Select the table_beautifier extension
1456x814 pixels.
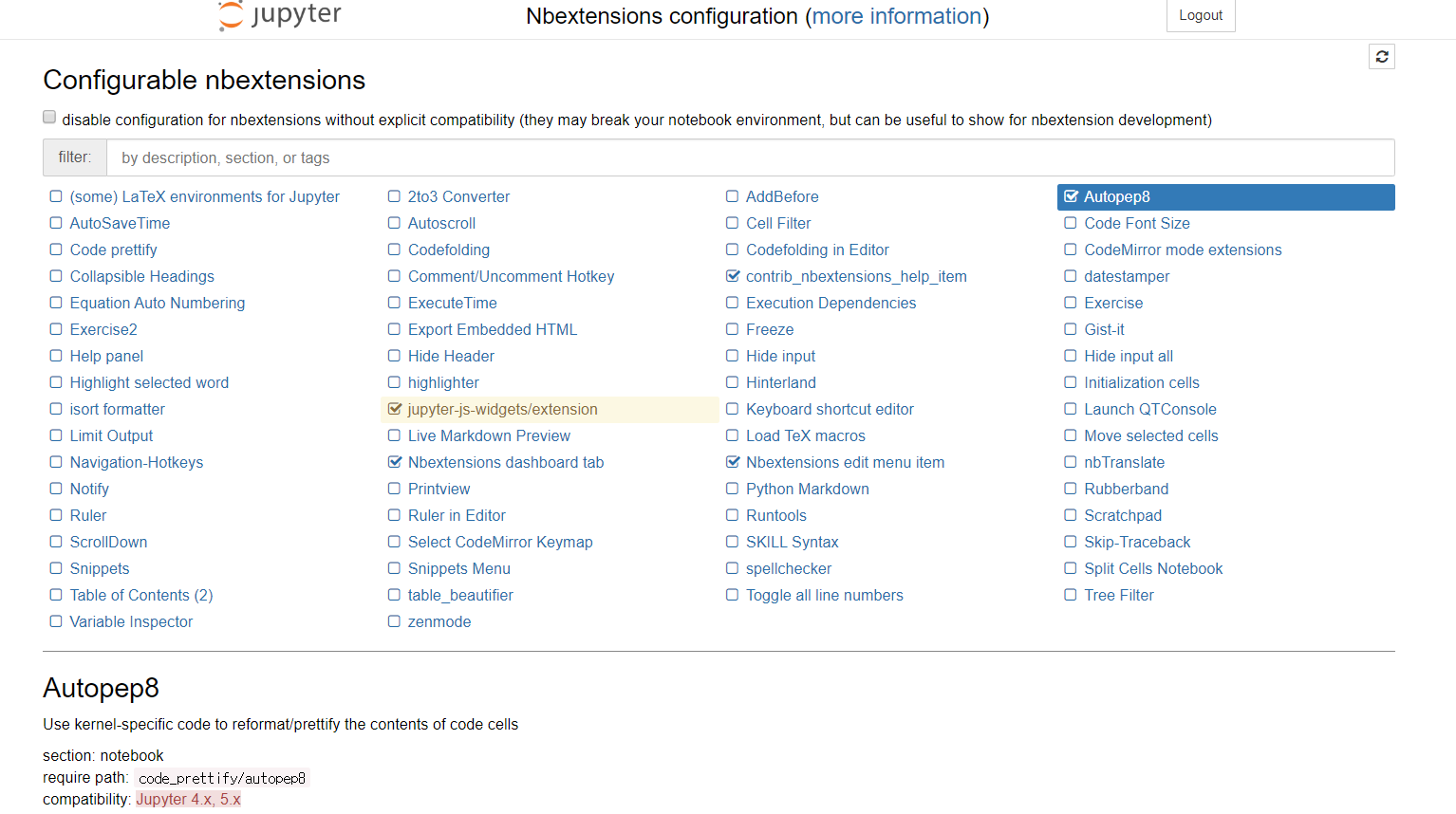coord(460,595)
